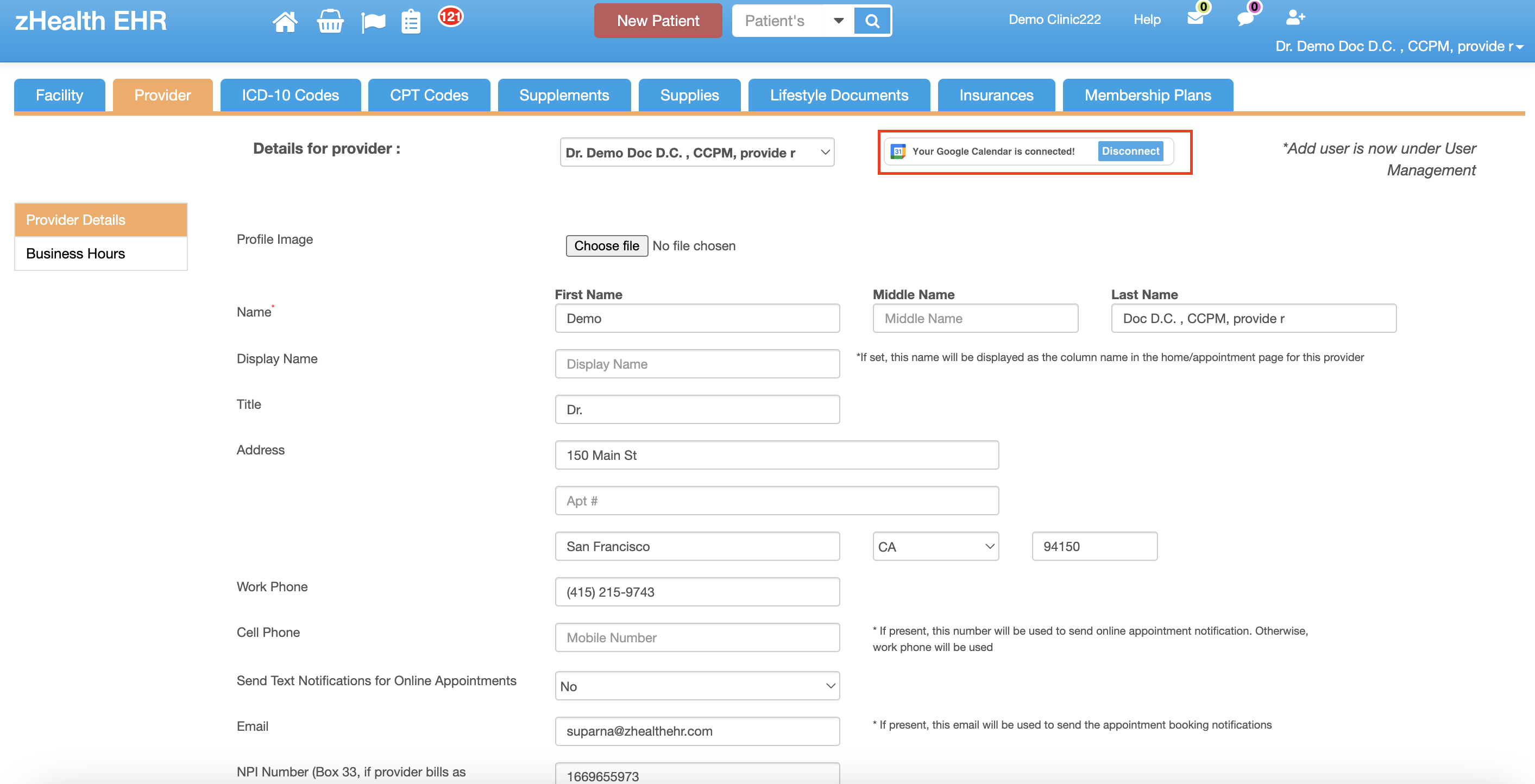Click the First Name field
This screenshot has height=784, width=1535.
tap(697, 318)
